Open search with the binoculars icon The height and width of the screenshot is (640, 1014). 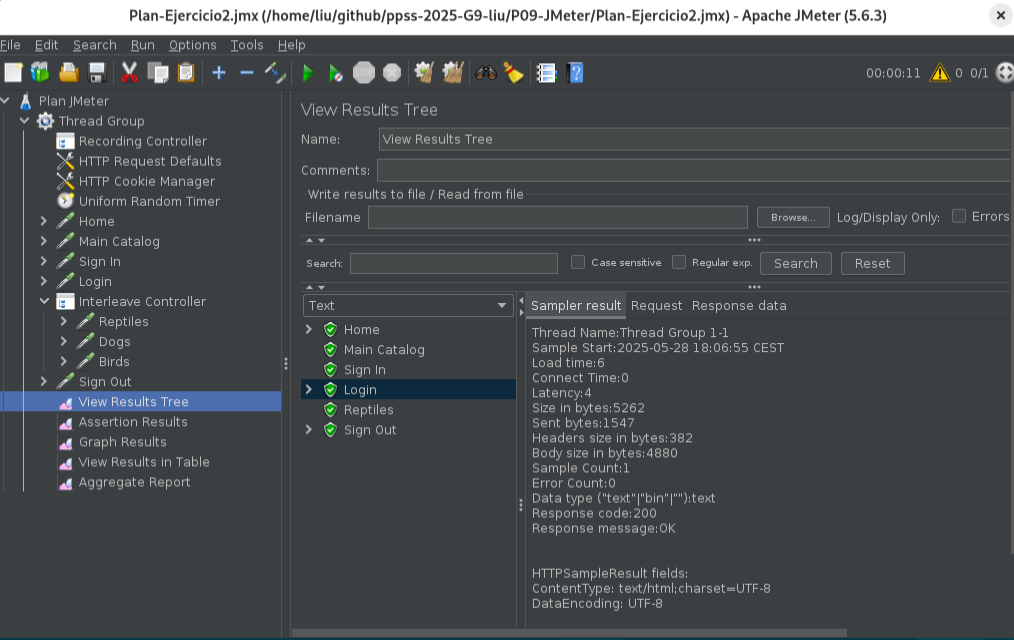tap(486, 73)
